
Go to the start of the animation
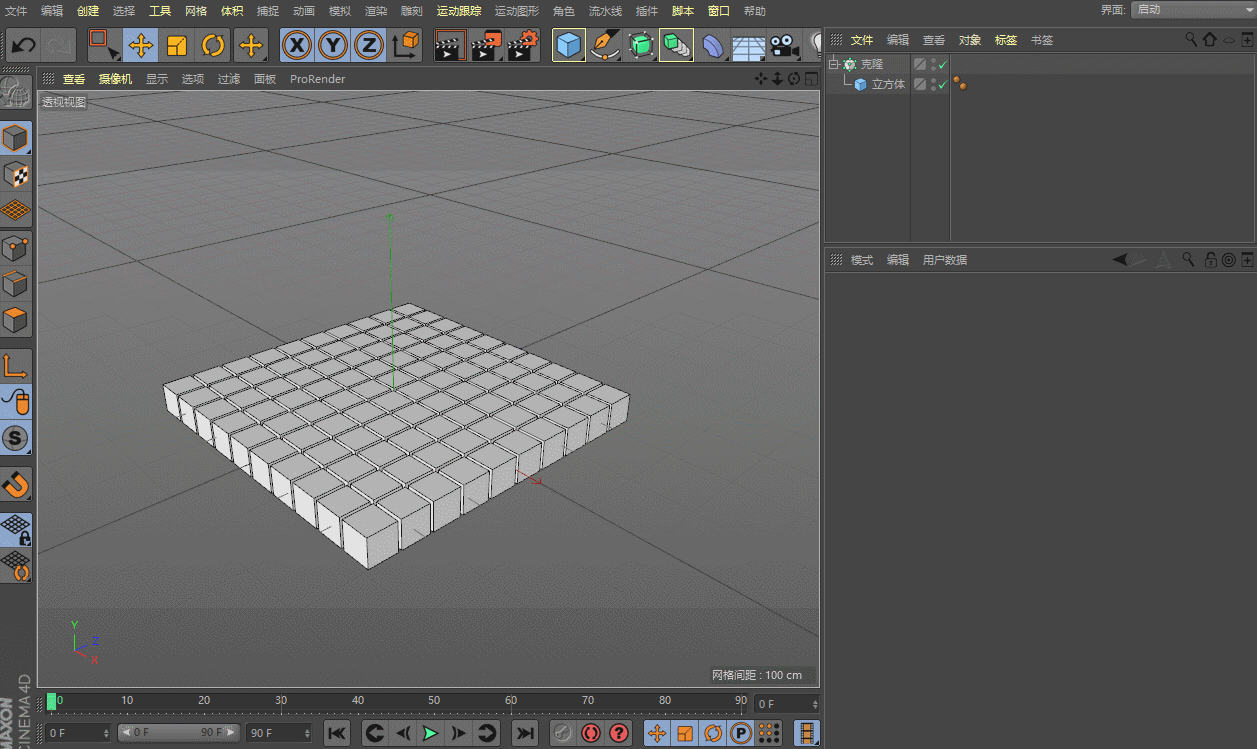click(x=337, y=733)
